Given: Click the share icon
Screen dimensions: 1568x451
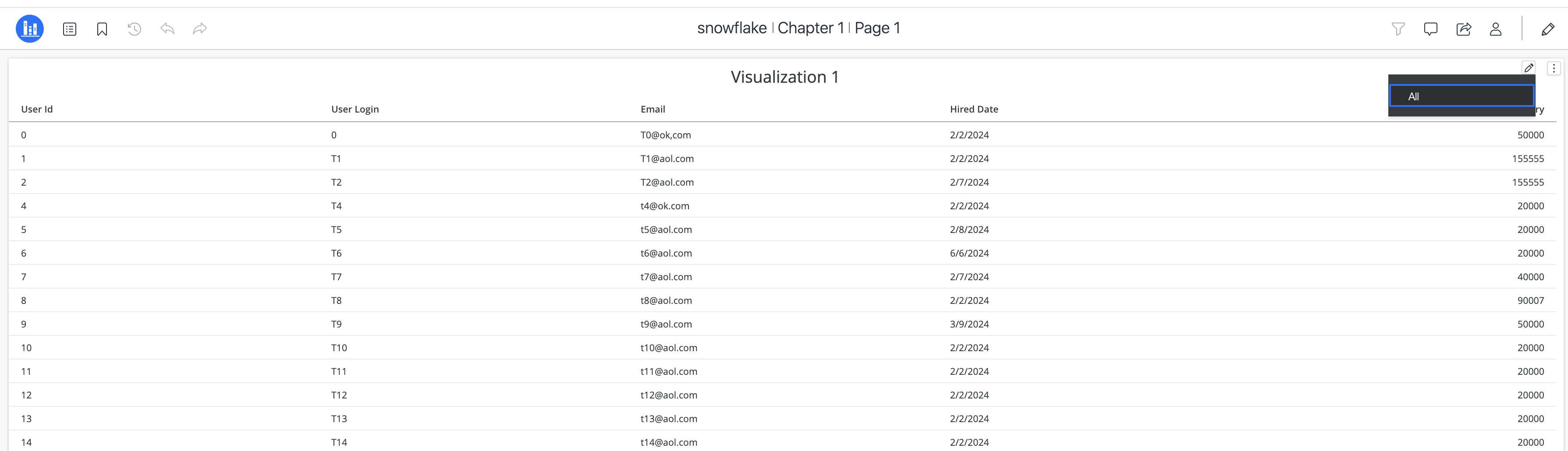Looking at the screenshot, I should coord(1463,28).
